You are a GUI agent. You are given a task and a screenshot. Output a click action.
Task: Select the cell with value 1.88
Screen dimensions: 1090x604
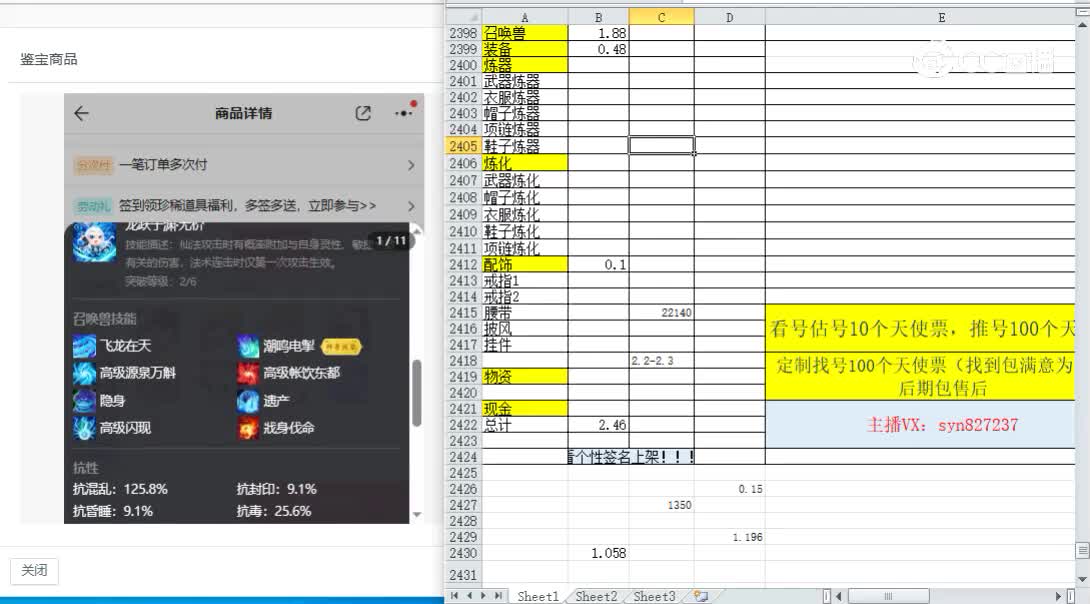599,33
